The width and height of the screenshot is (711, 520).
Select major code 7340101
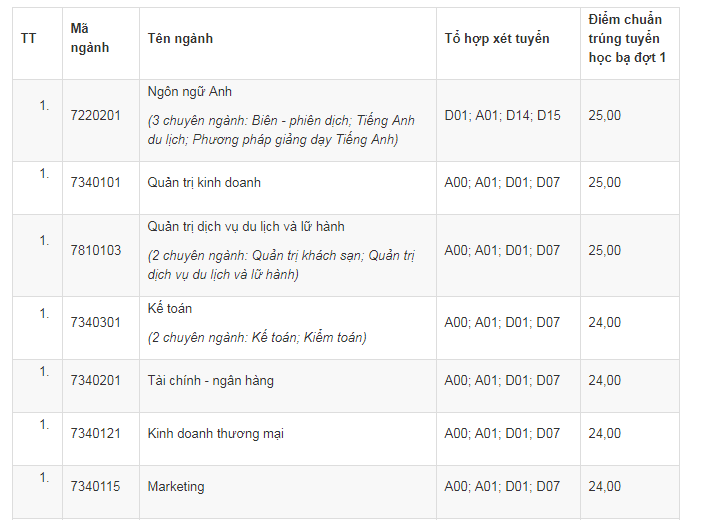click(95, 183)
